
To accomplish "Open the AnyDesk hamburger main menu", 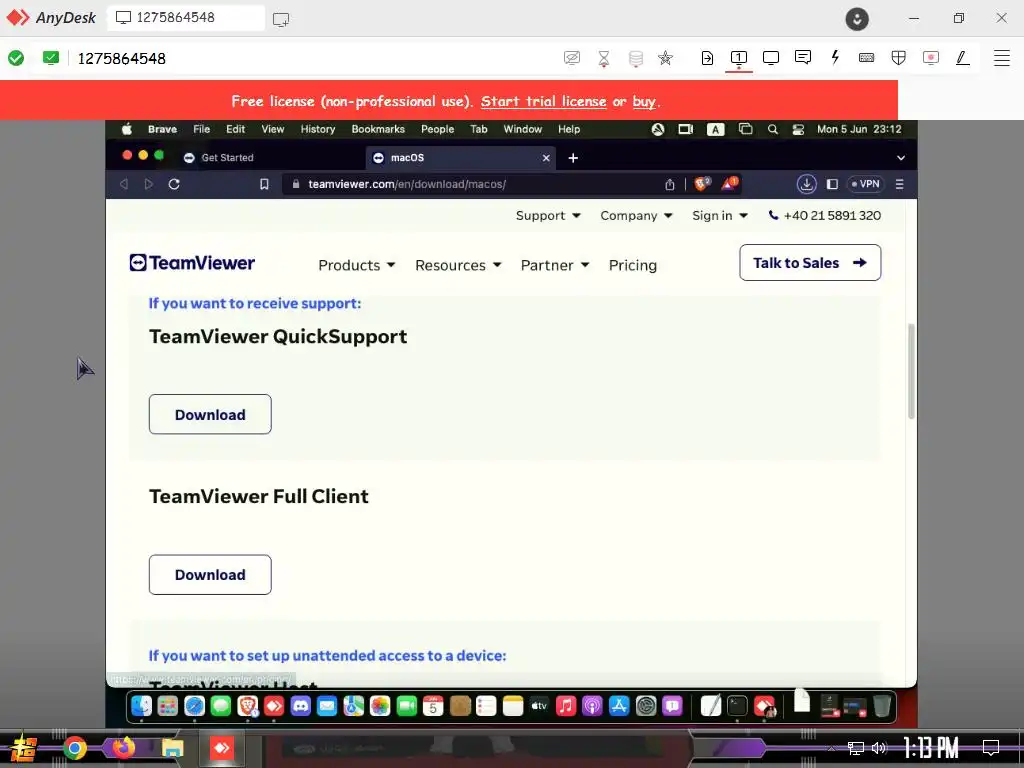I will [1002, 57].
